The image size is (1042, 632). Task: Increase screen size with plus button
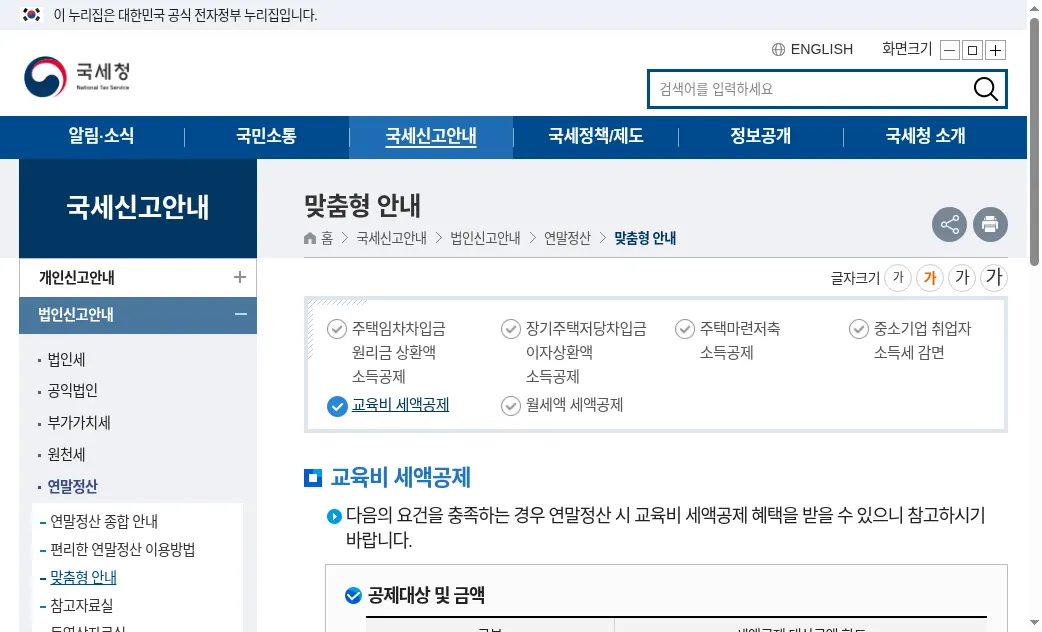click(x=995, y=51)
